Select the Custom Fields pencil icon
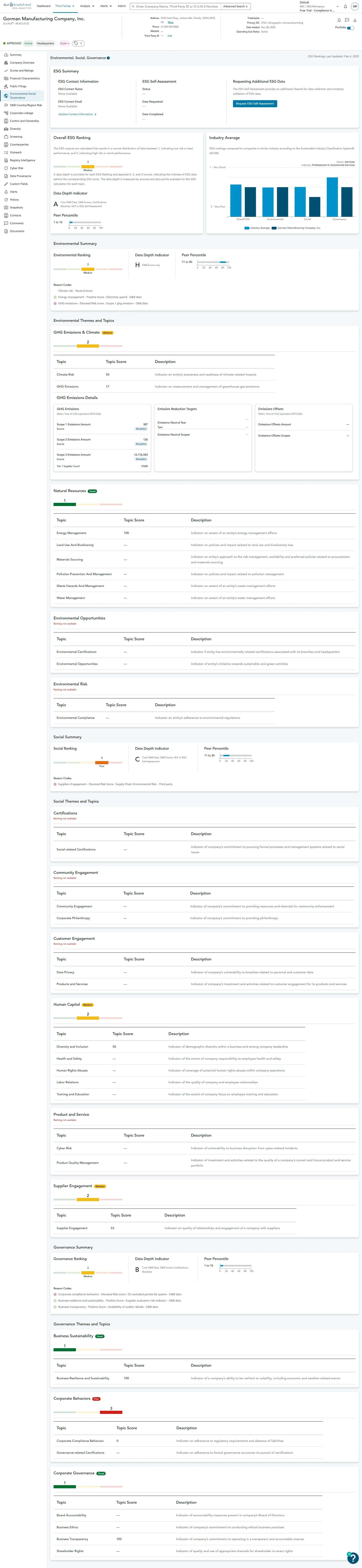The width and height of the screenshot is (362, 1568). click(6, 184)
